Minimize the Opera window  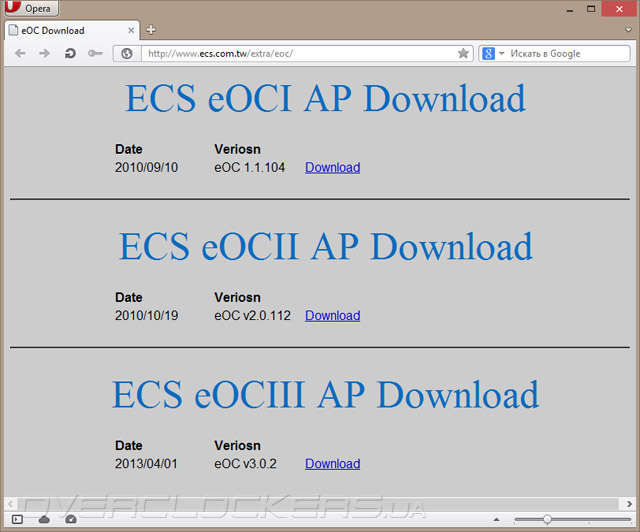570,10
